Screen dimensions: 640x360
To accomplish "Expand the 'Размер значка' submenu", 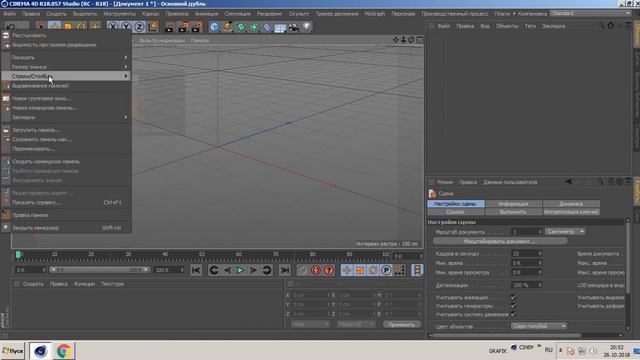I will coord(66,67).
